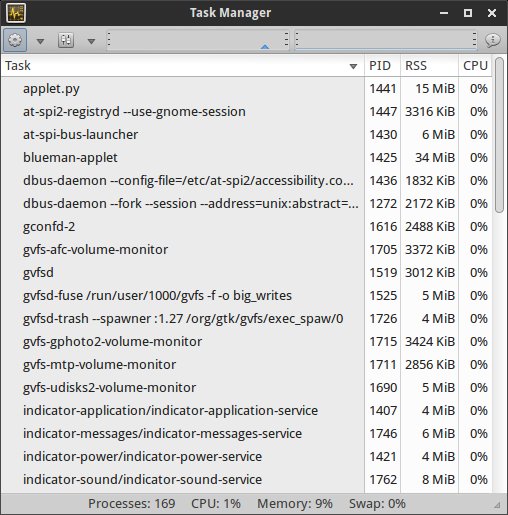Minimize the Task Manager window
Viewport: 508px width, 515px height.
444,13
